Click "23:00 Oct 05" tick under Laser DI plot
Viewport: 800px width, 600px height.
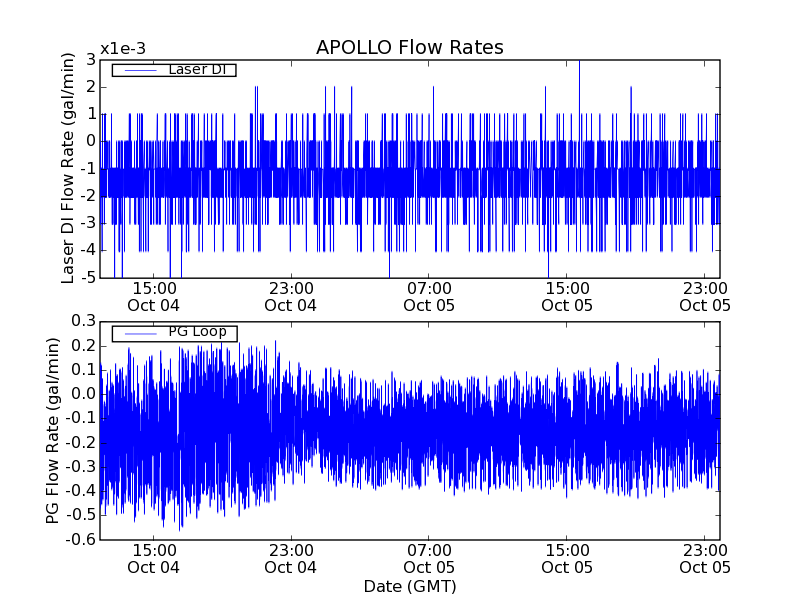pyautogui.click(x=705, y=297)
